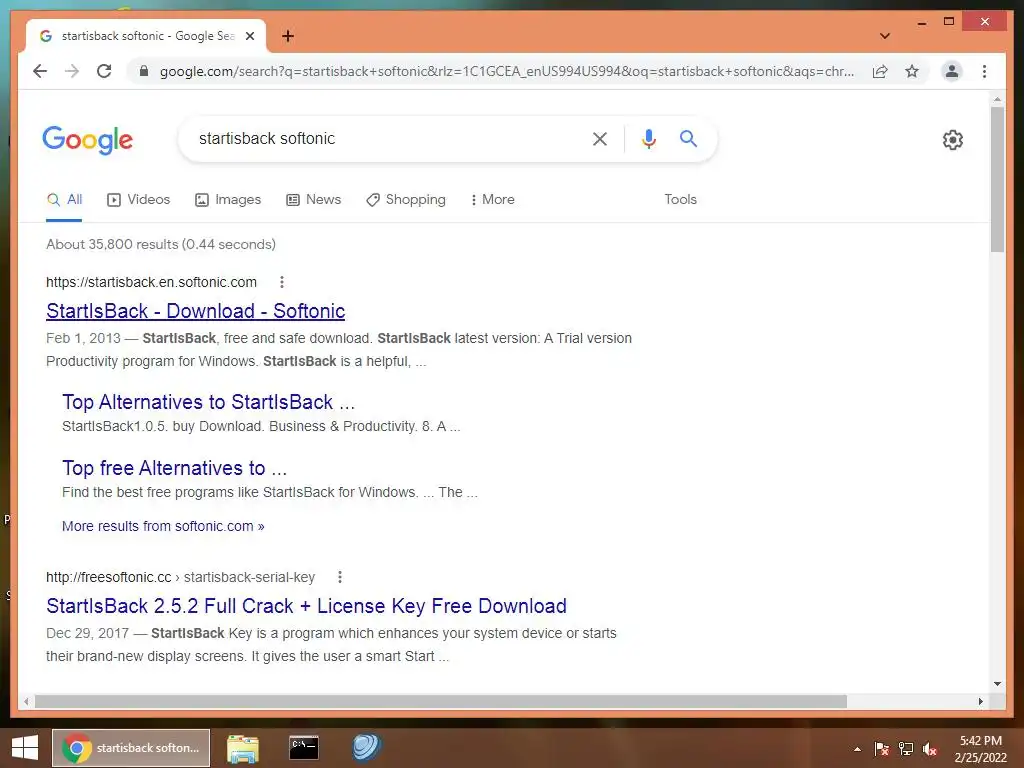The image size is (1024, 768).
Task: Select Chrome taskbar button
Action: tap(131, 748)
